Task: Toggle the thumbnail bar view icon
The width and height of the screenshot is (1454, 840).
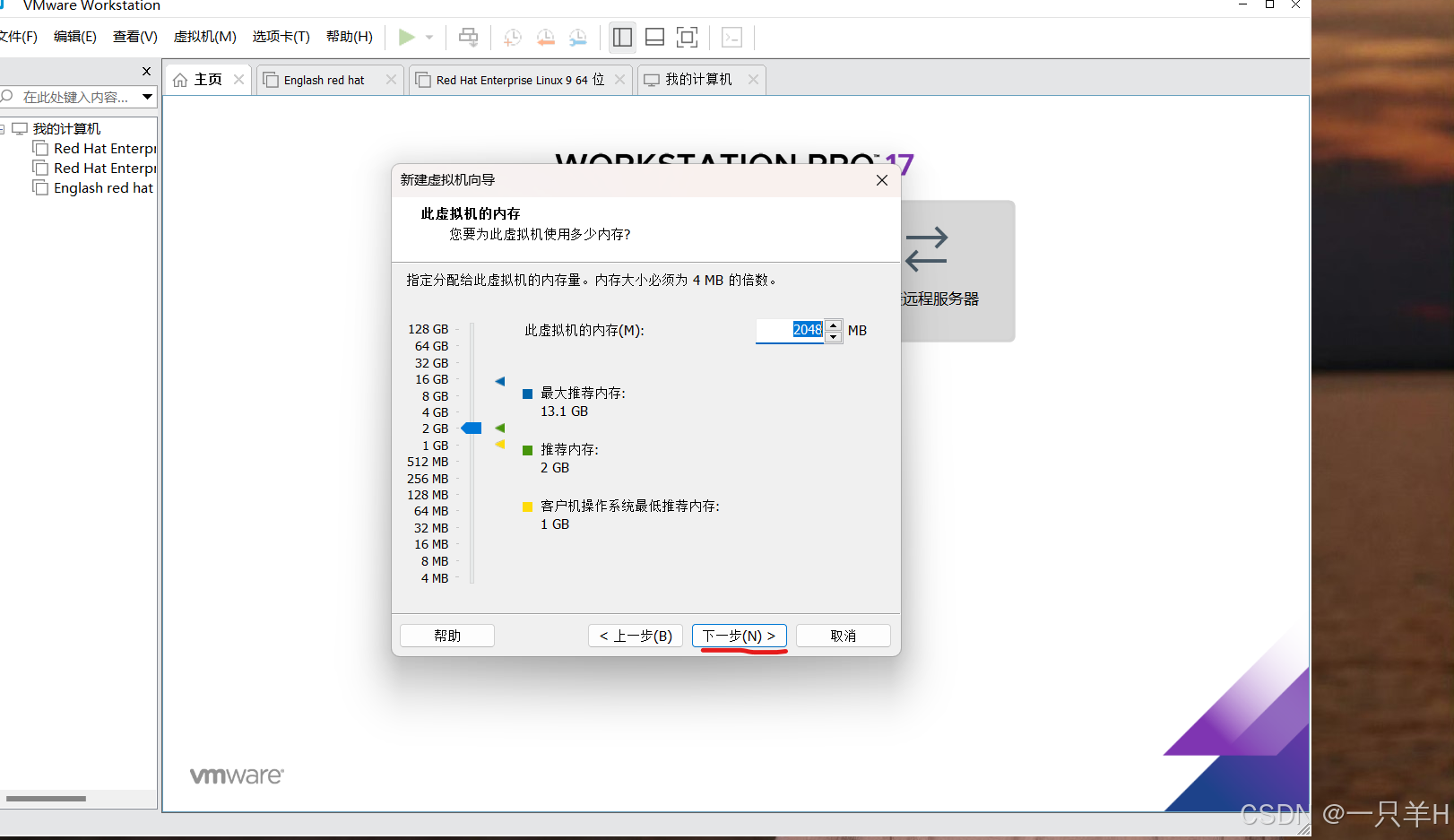Action: tap(654, 37)
